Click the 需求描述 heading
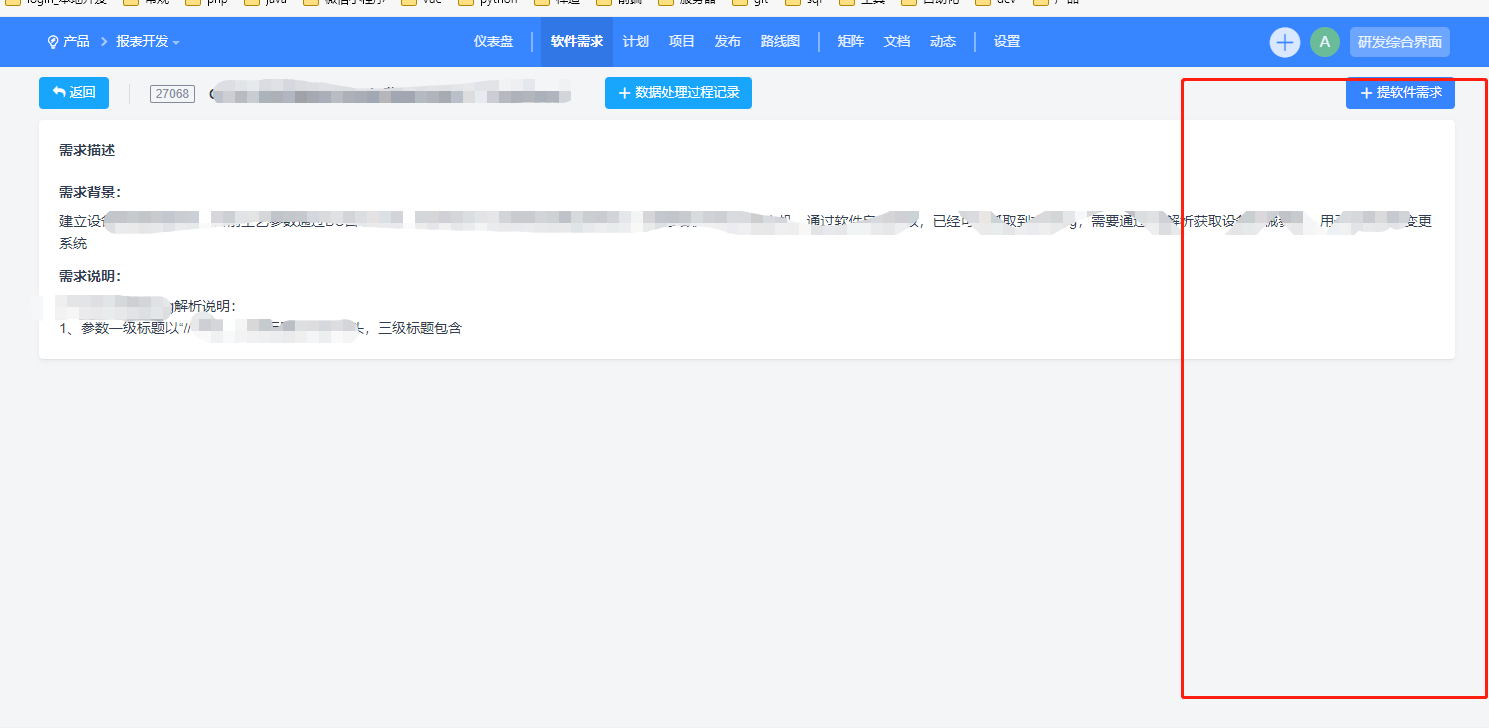The width and height of the screenshot is (1489, 728). pyautogui.click(x=87, y=151)
